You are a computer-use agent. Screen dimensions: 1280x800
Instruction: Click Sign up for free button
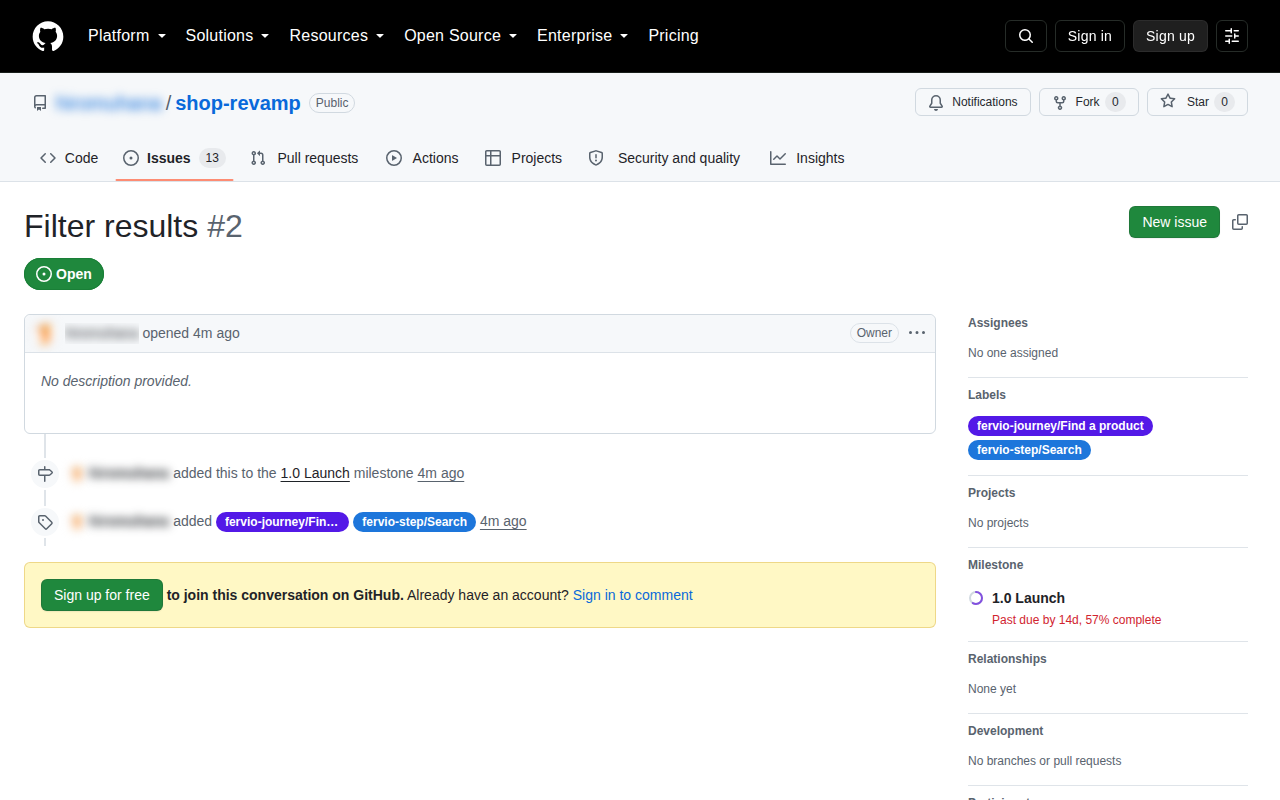(x=102, y=595)
